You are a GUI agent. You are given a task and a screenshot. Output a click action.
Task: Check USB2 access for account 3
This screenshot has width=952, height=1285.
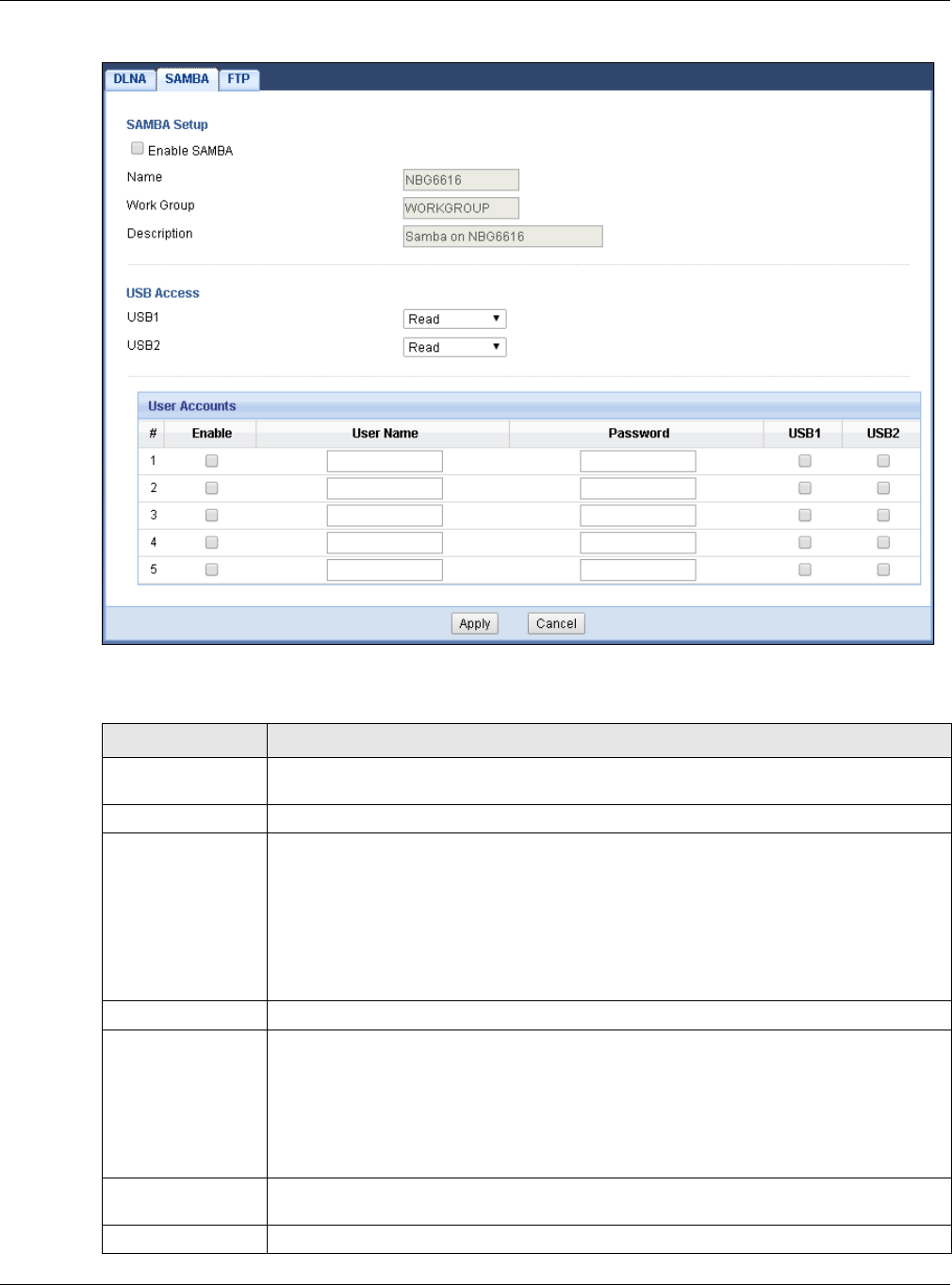tap(883, 516)
